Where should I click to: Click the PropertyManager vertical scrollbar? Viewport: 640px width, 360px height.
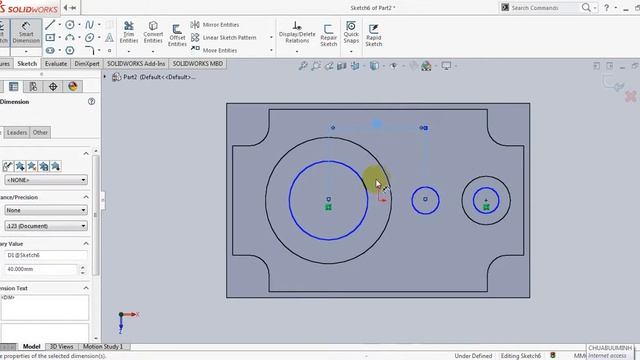96,216
